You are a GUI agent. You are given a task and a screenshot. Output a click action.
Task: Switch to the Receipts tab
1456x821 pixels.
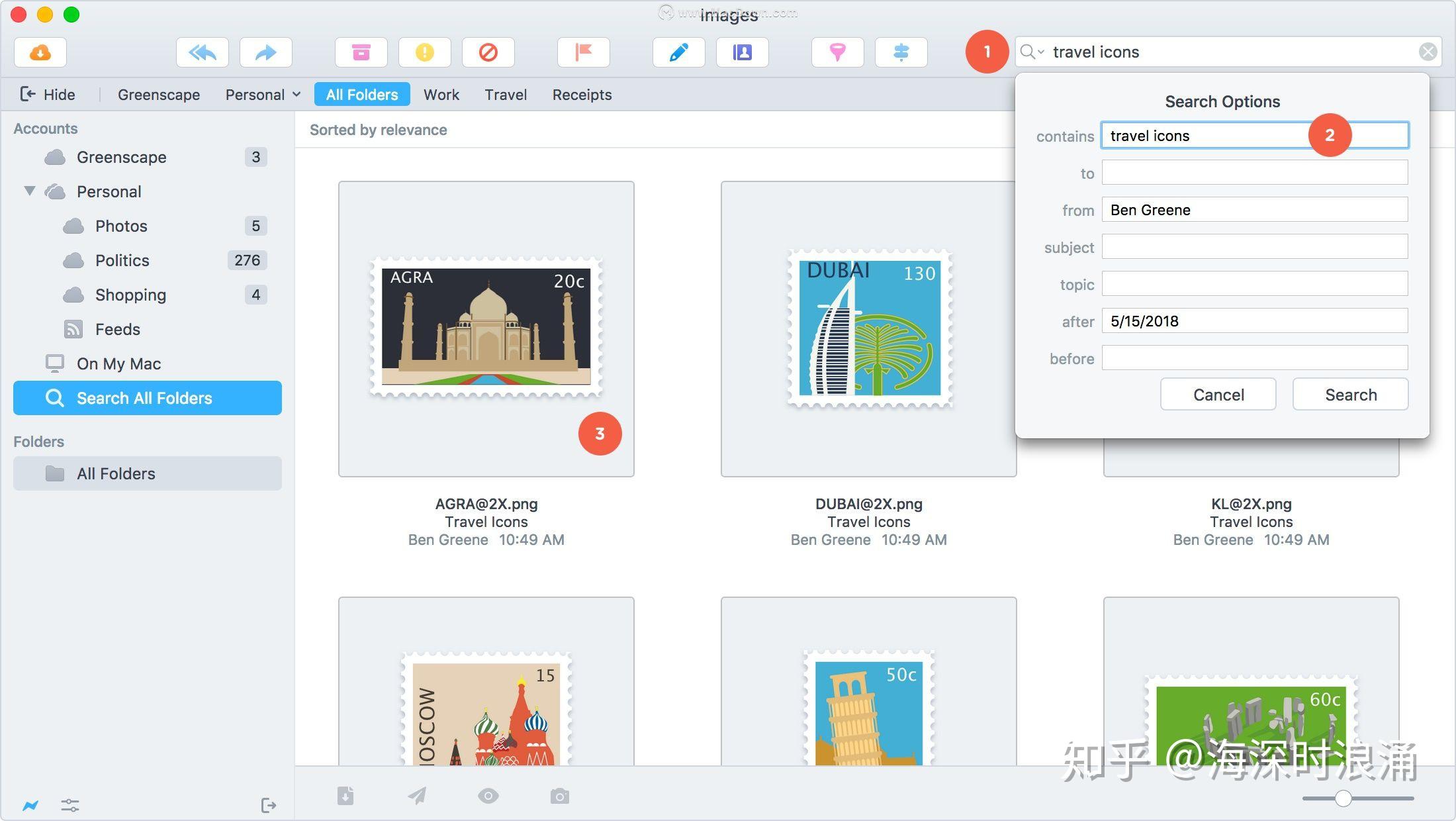(582, 94)
